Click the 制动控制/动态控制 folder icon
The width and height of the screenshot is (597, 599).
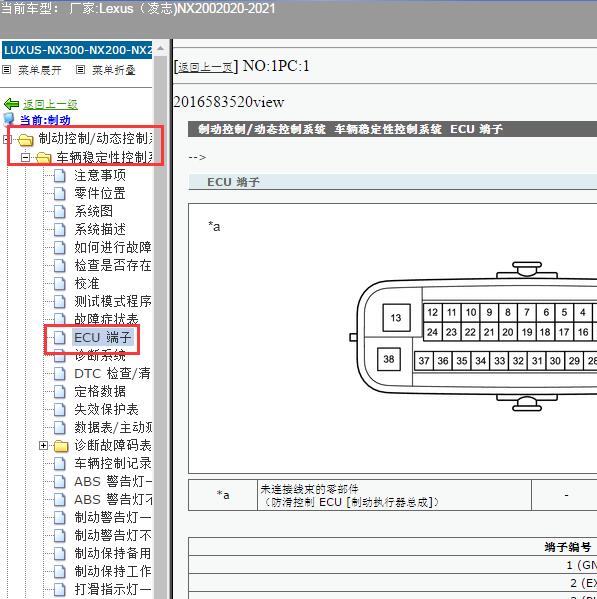26,140
